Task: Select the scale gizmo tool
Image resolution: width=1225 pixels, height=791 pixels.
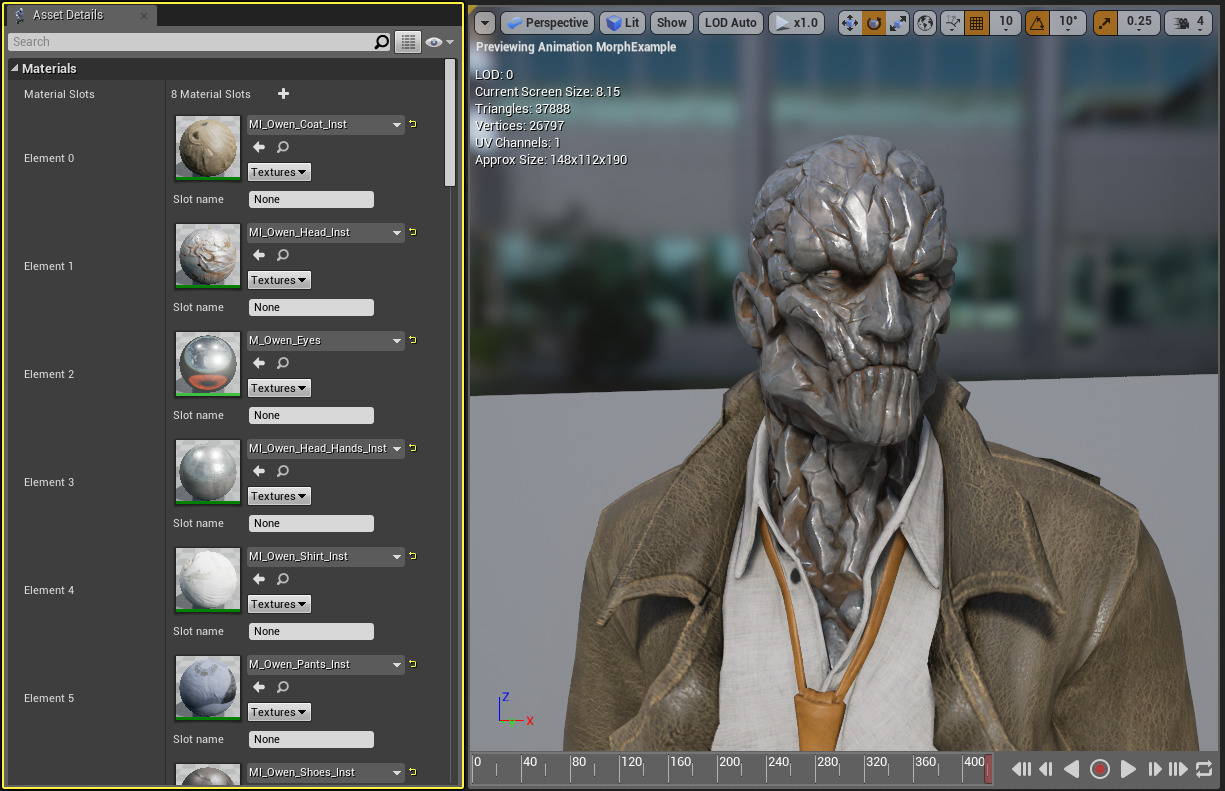Action: click(x=898, y=23)
